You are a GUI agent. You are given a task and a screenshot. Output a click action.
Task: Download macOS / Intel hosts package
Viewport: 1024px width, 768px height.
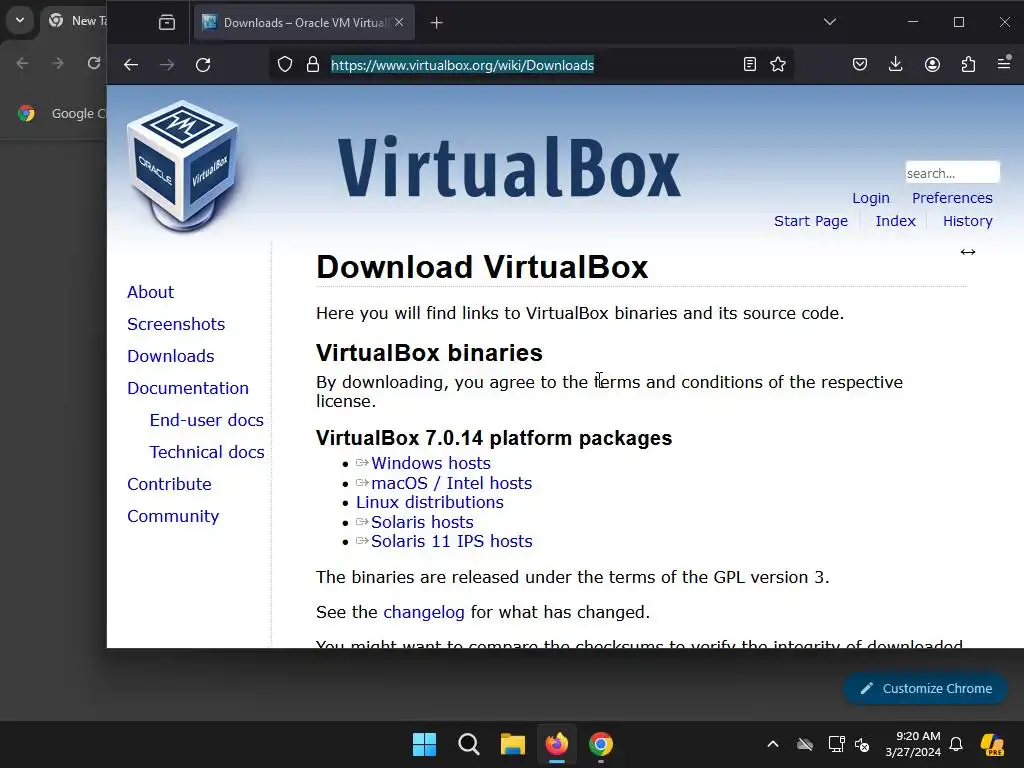(x=451, y=483)
